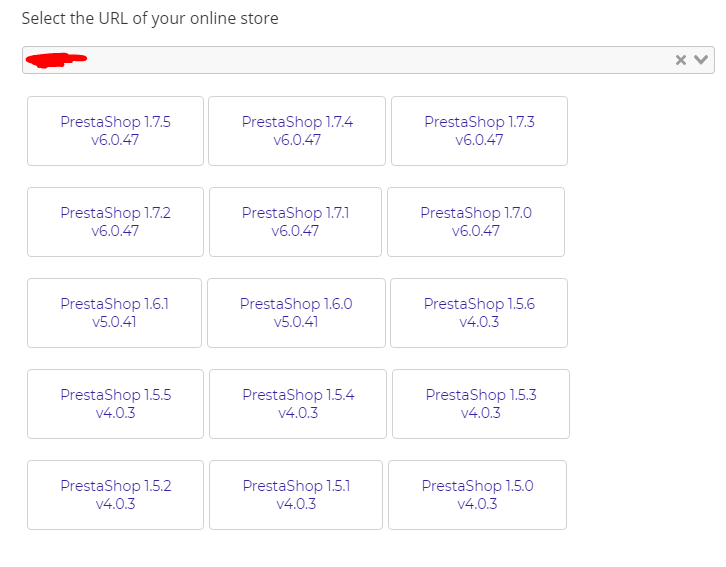Click the PrestaShop 1.7.0 button
The height and width of the screenshot is (567, 726).
pos(476,222)
